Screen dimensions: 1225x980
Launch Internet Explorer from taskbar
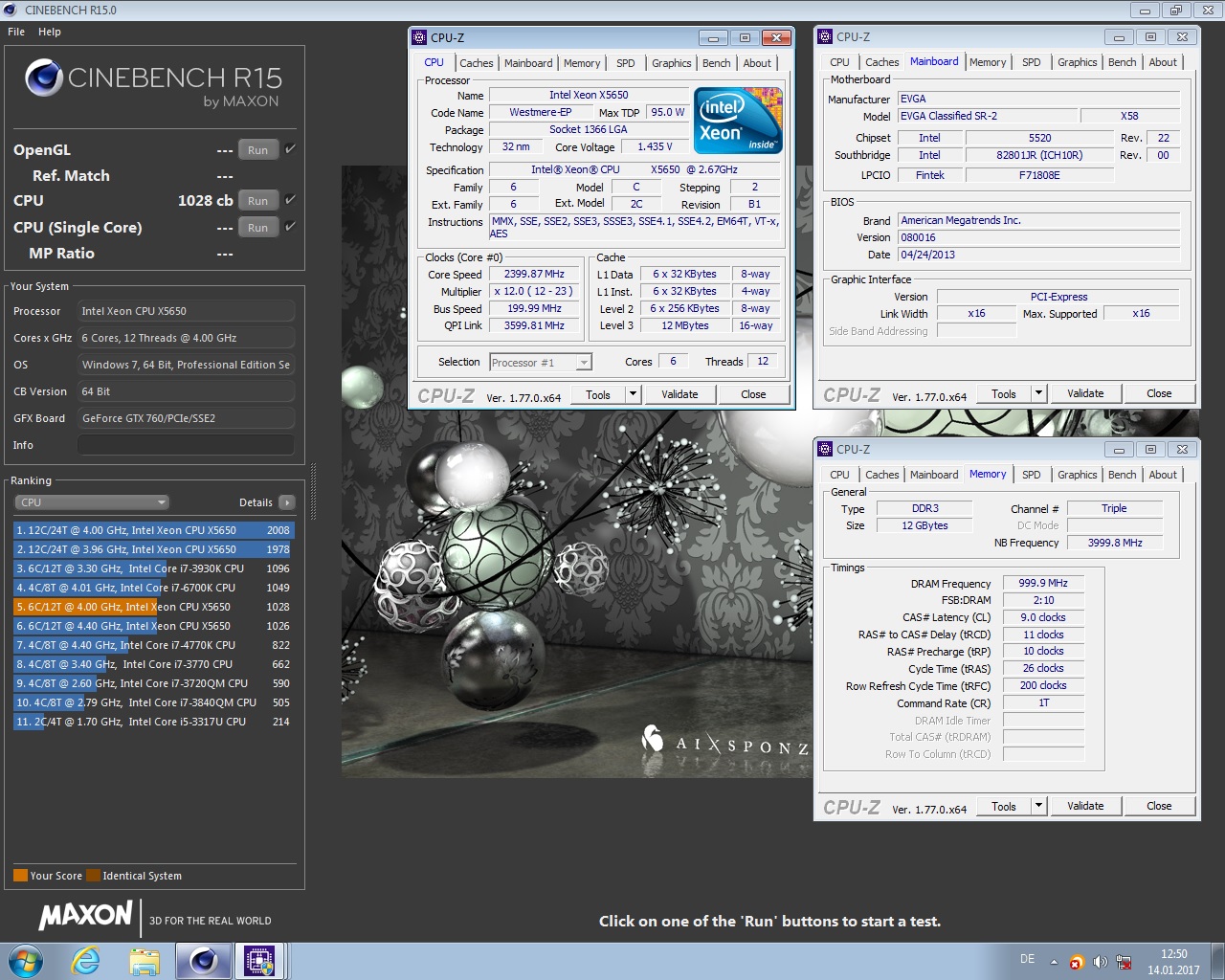[86, 961]
